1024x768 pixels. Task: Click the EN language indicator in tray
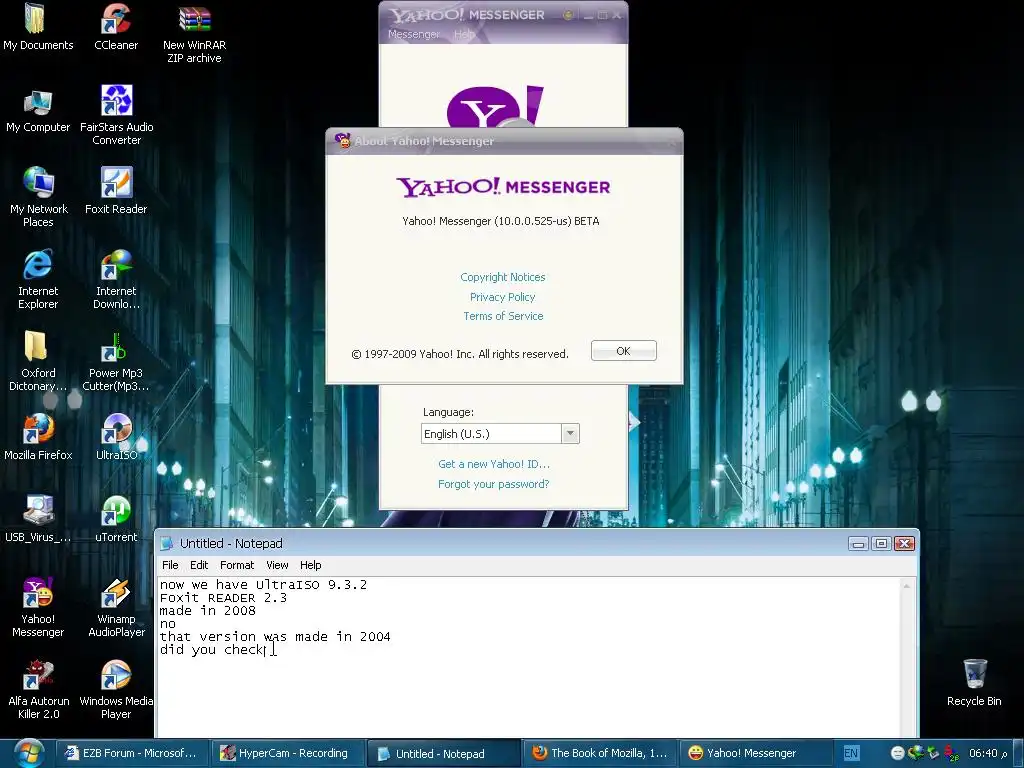tap(851, 753)
